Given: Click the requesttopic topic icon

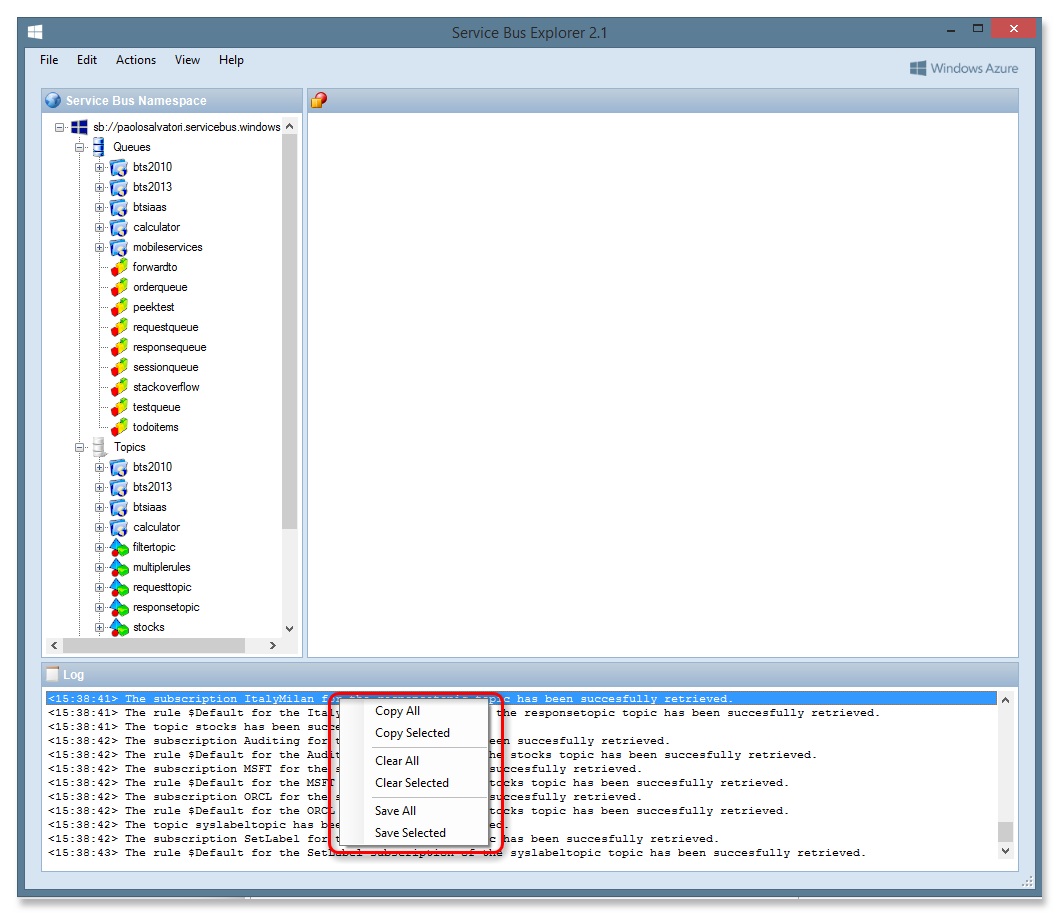Looking at the screenshot, I should pyautogui.click(x=119, y=587).
